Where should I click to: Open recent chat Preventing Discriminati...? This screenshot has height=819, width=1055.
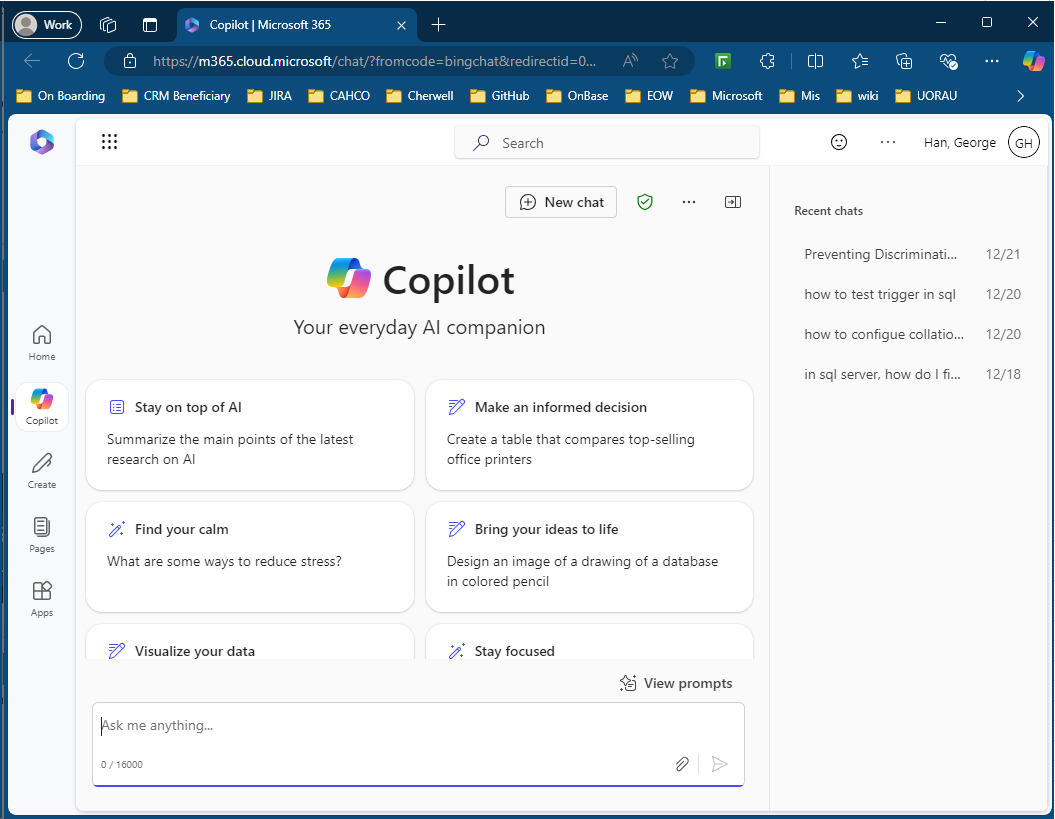[912, 254]
